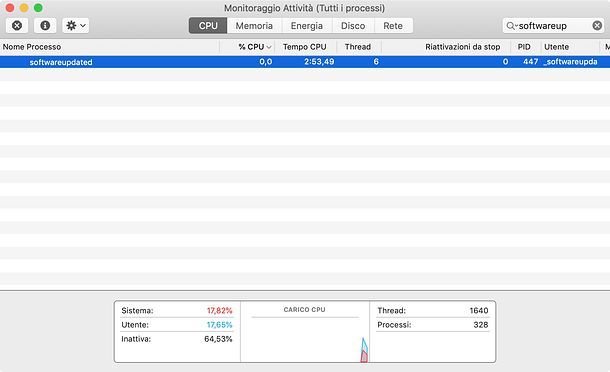Switch to the Disco tab
The image size is (610, 372).
pyautogui.click(x=353, y=26)
